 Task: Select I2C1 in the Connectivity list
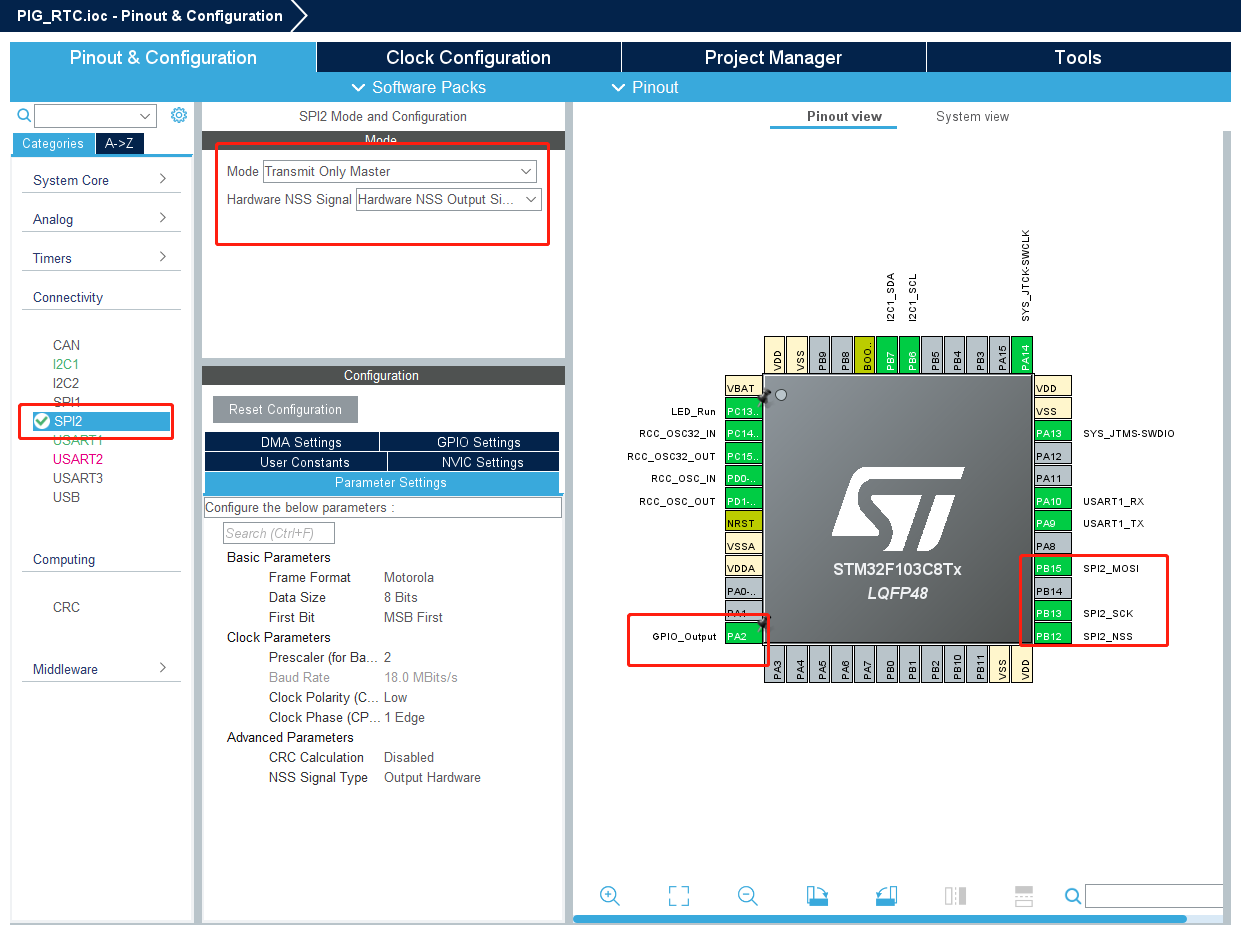[66, 364]
